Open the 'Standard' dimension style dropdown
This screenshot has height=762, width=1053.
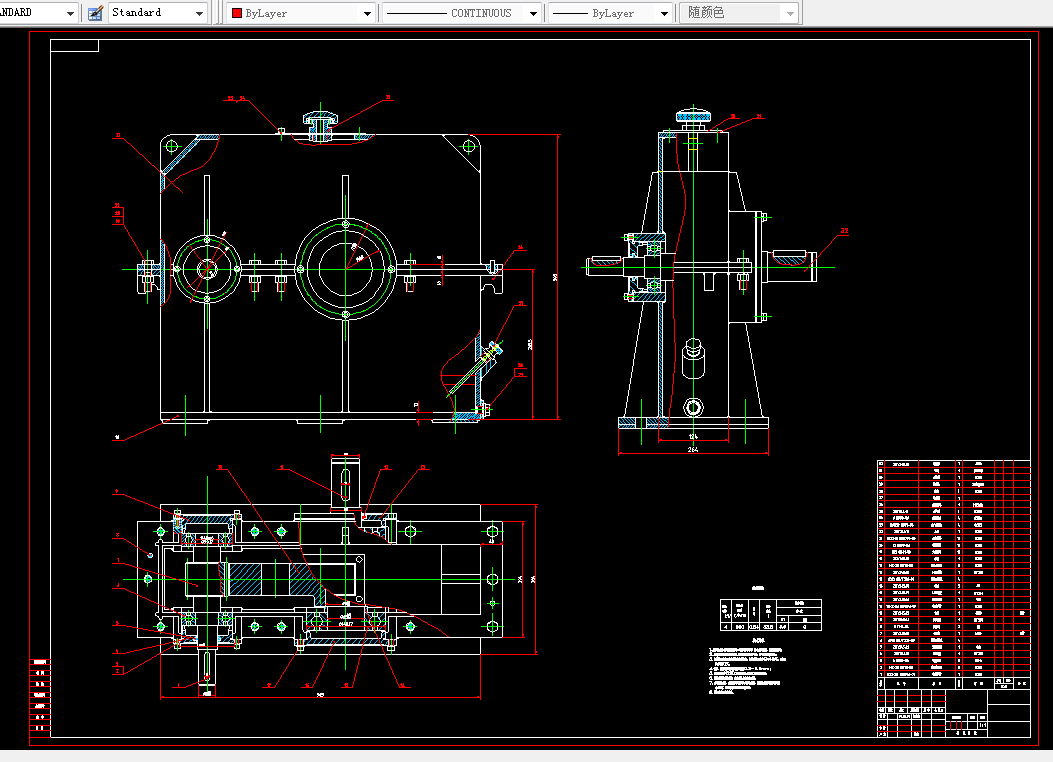(x=158, y=13)
